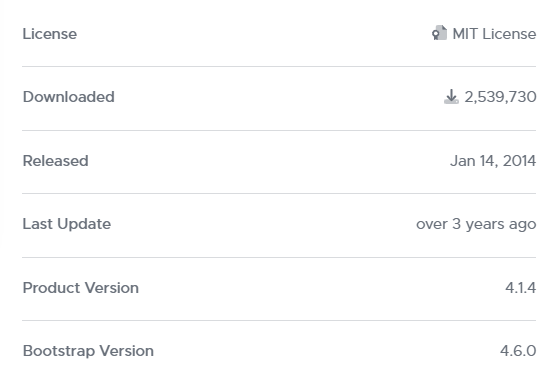Click the divider line under the Downloaded row
The height and width of the screenshot is (385, 556).
click(279, 130)
